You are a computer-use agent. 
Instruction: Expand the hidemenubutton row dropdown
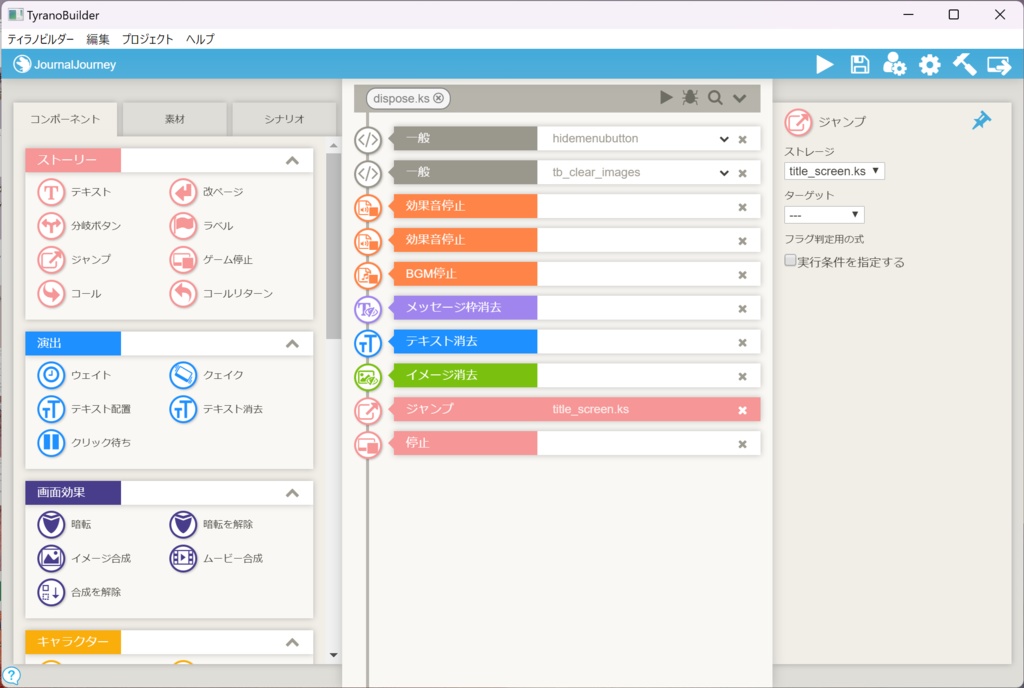[x=724, y=139]
